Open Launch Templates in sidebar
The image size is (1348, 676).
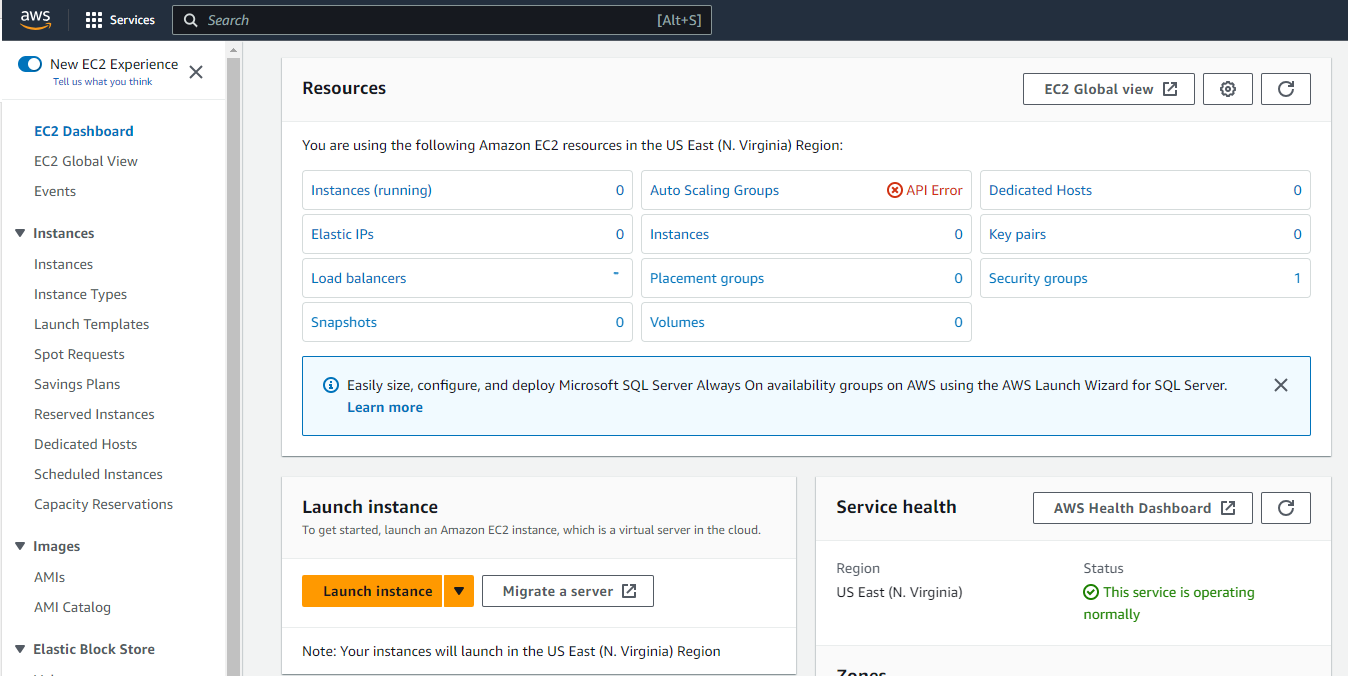tap(91, 324)
